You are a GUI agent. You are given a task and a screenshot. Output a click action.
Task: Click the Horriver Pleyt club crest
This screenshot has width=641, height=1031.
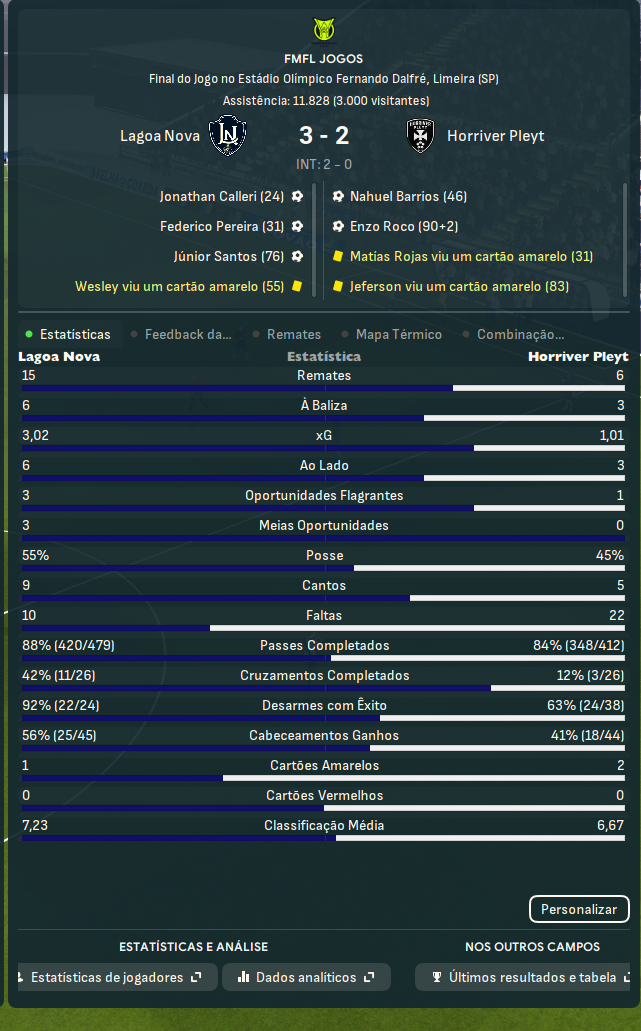(420, 135)
